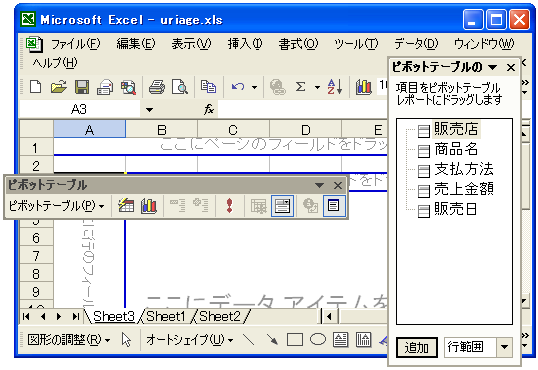Click the Include Hidden Items icon
The image size is (538, 370).
click(x=258, y=206)
